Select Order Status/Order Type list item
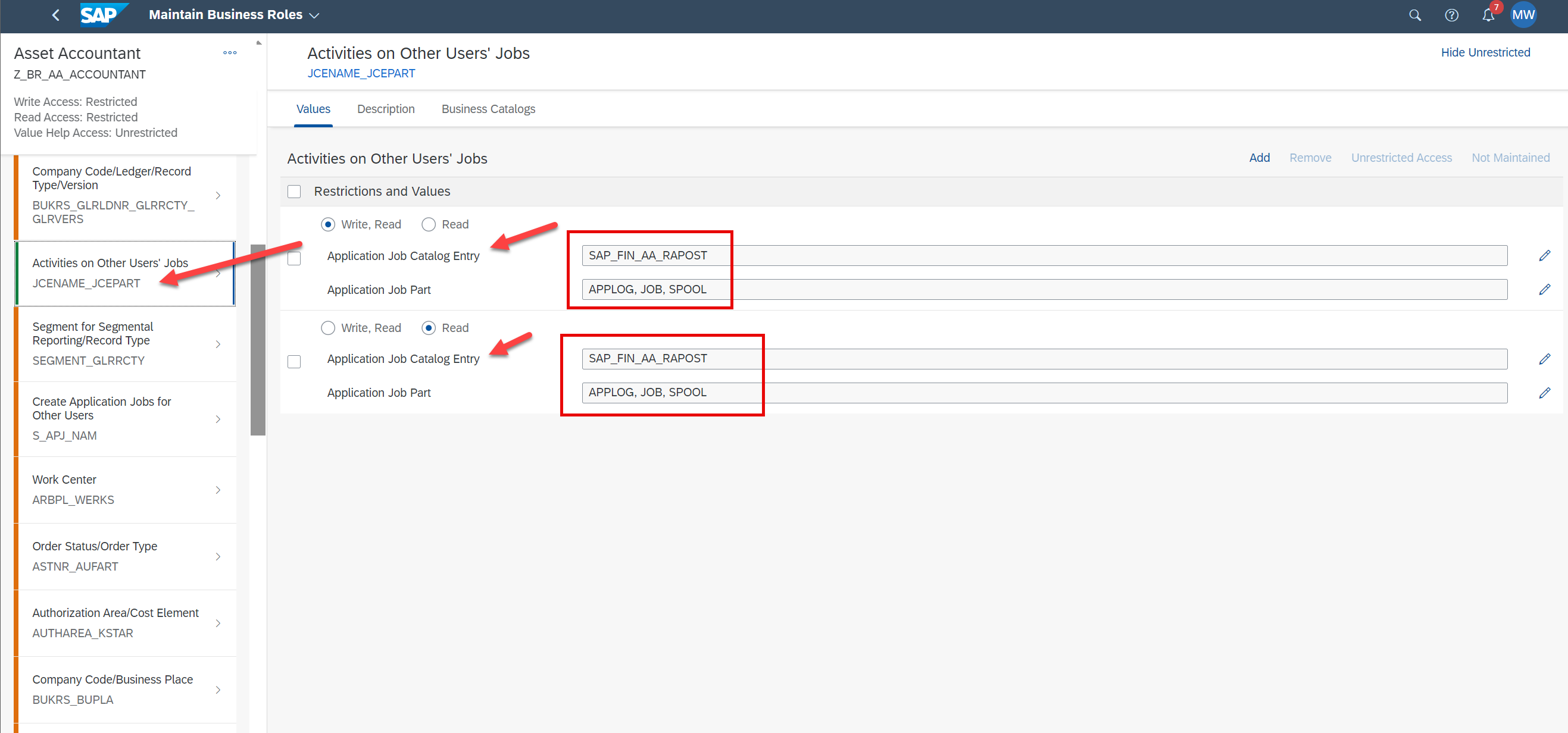Viewport: 1568px width, 733px height. coord(125,557)
